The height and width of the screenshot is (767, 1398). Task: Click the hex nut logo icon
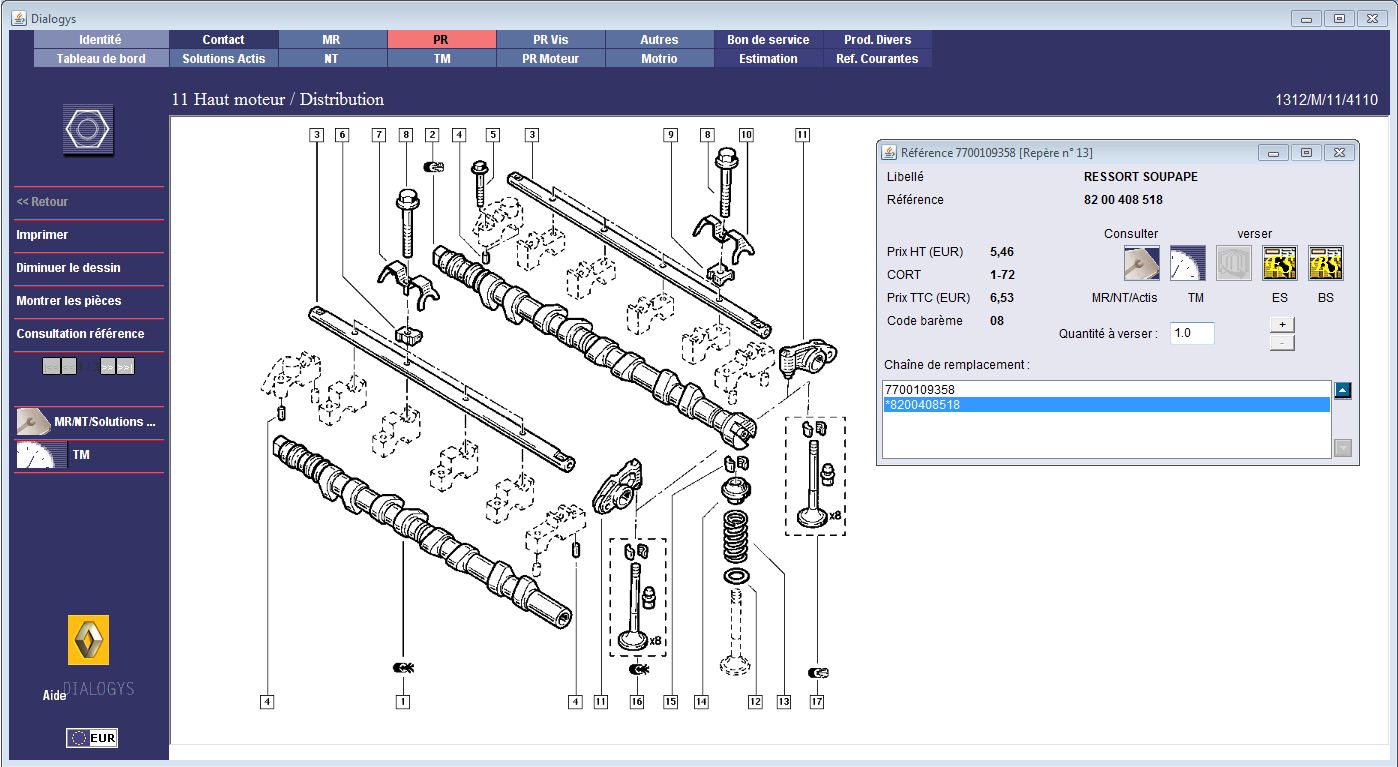click(x=89, y=130)
